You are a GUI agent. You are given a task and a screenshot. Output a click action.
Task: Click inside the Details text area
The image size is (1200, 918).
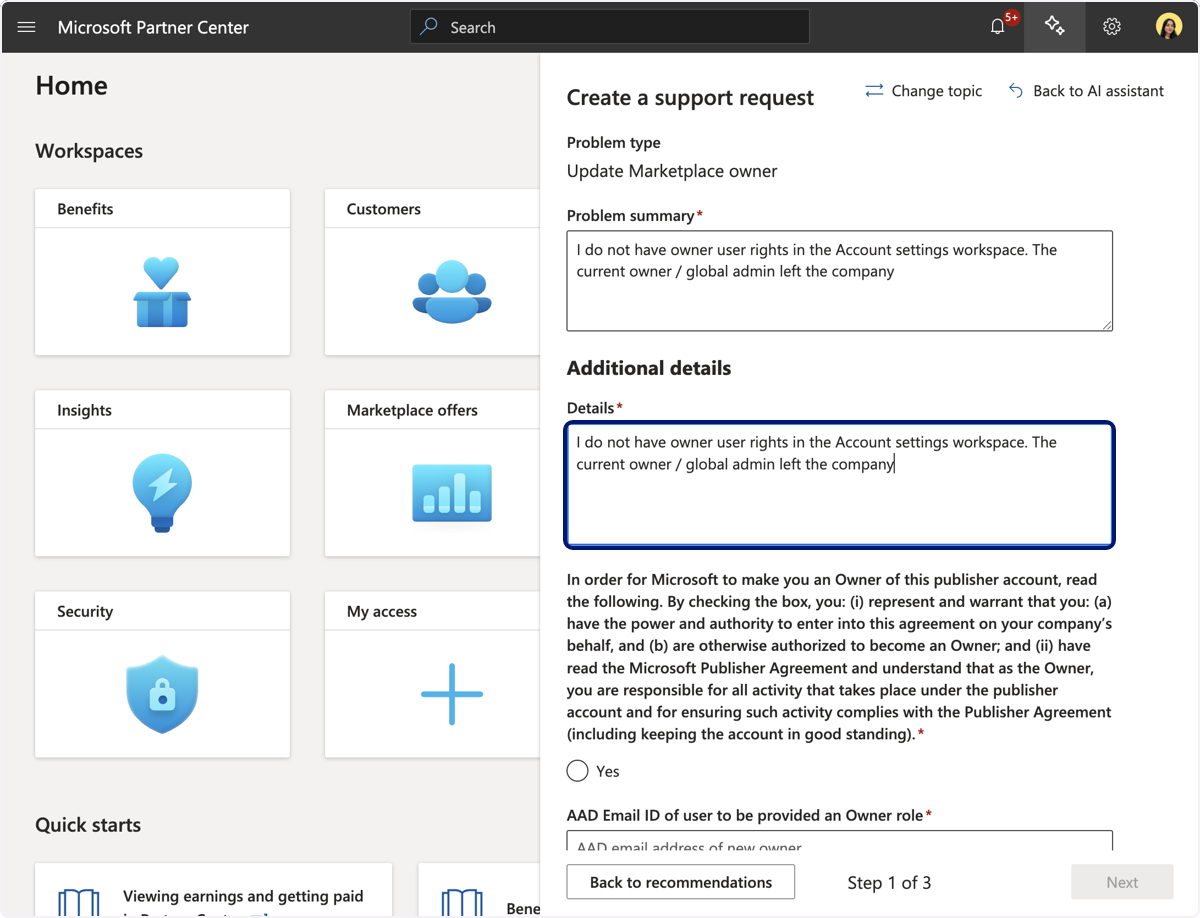click(x=840, y=485)
